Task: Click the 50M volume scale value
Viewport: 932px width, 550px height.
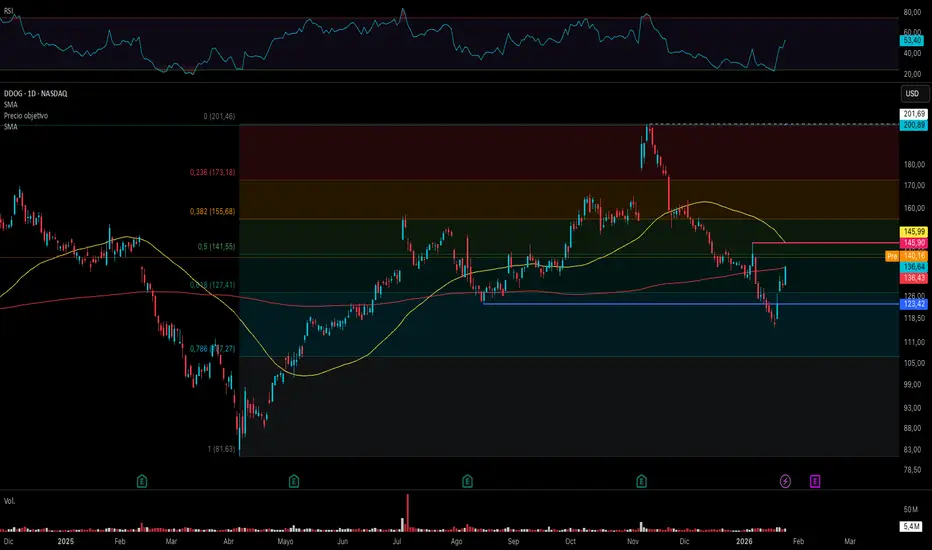Action: (911, 510)
